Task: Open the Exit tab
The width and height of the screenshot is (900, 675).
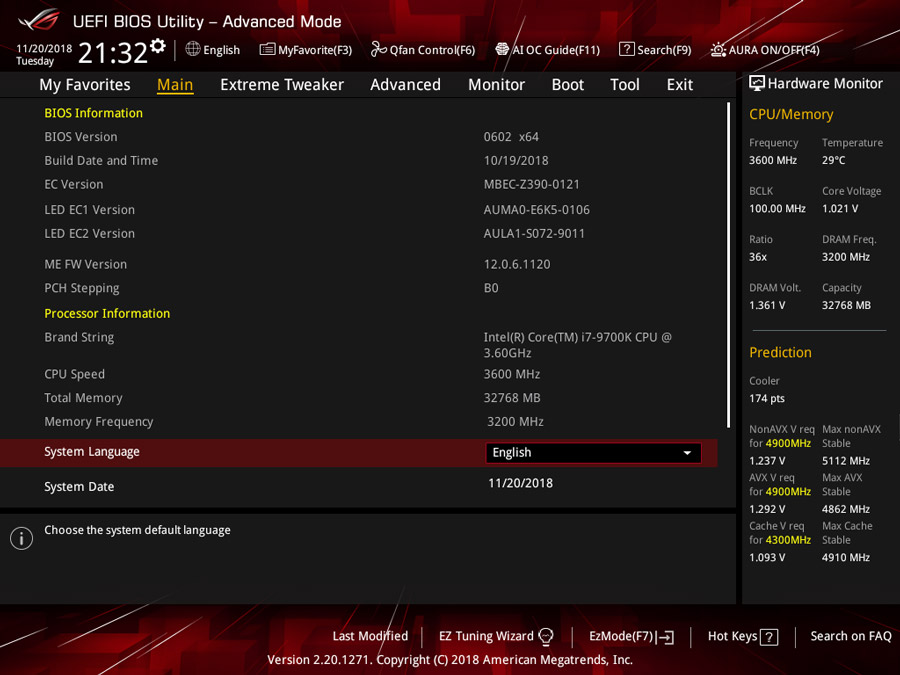Action: pyautogui.click(x=680, y=85)
